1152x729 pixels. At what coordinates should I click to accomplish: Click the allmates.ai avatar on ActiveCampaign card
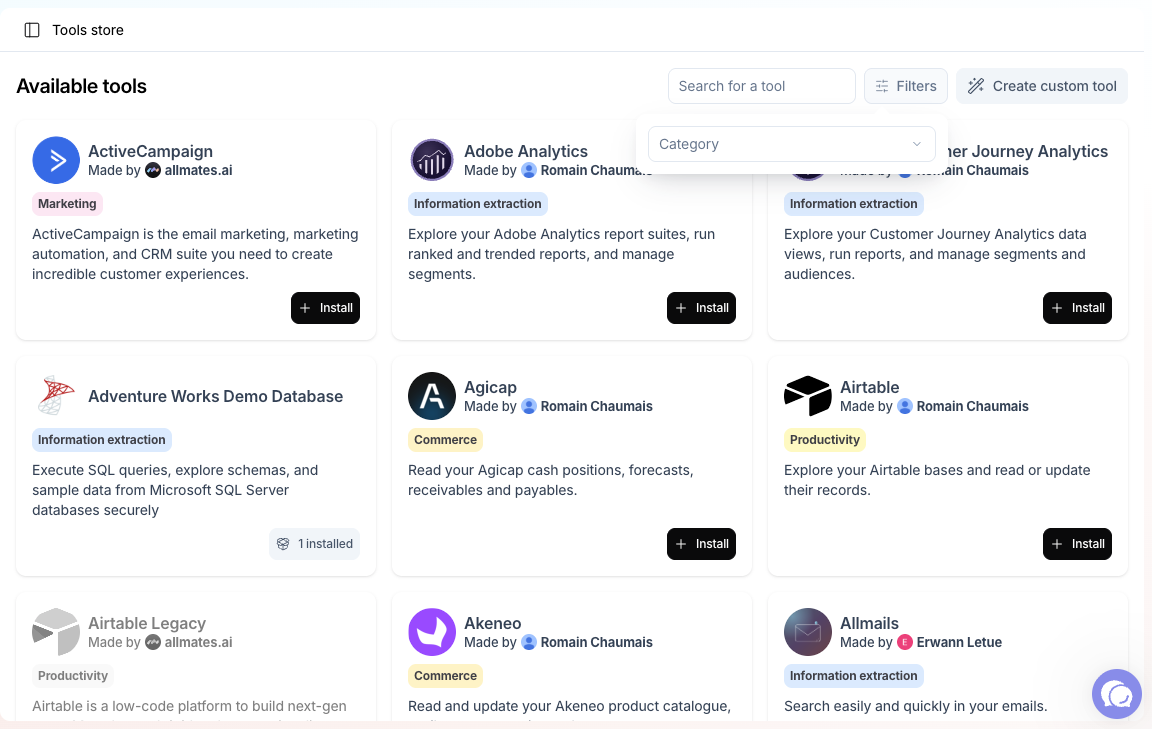[153, 170]
